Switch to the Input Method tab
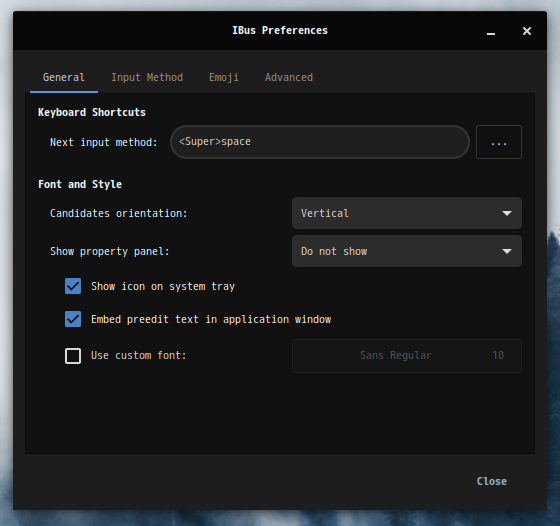 [x=147, y=77]
